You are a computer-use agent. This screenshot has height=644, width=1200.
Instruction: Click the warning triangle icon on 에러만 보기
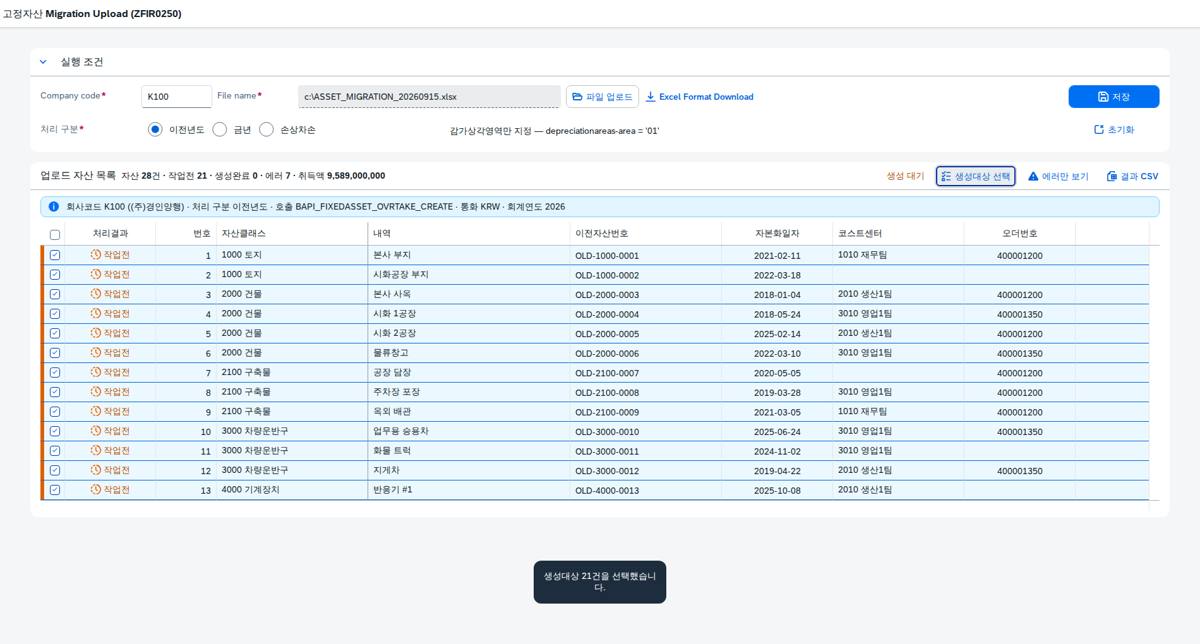point(1033,176)
